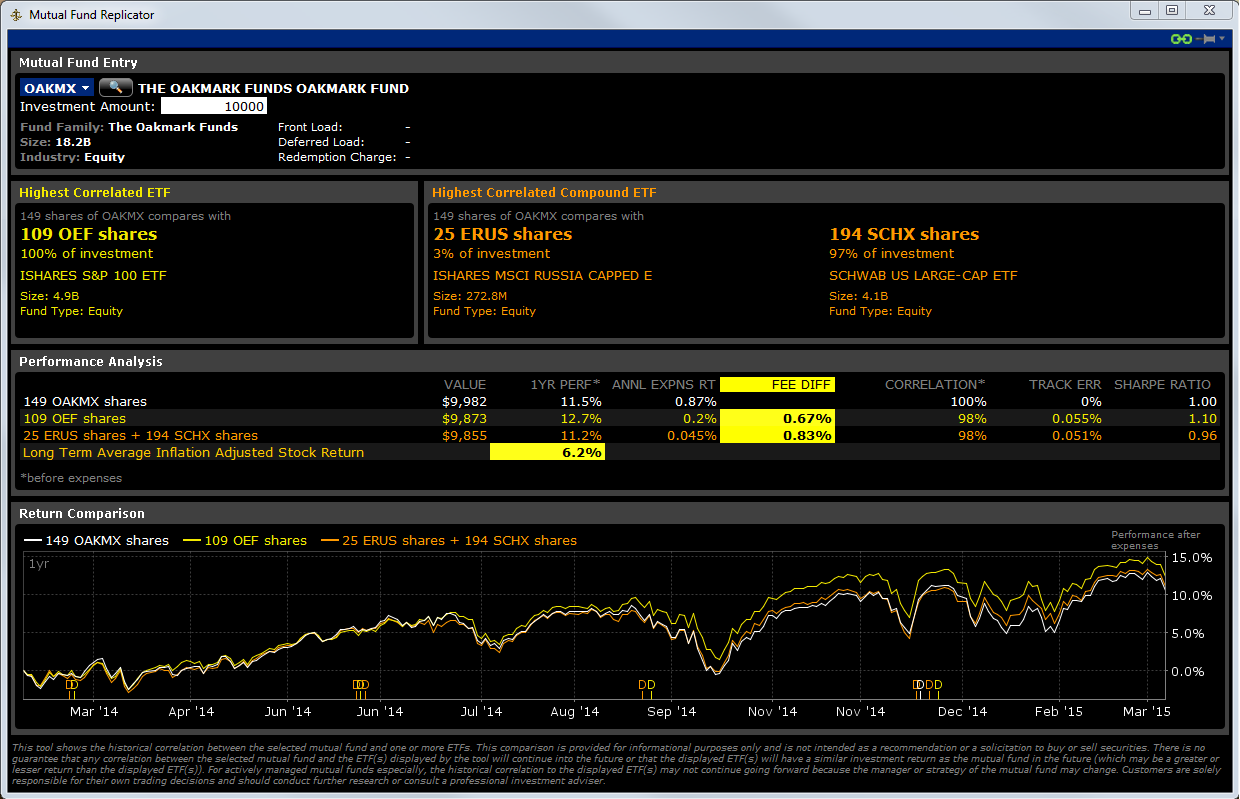
Task: Click the highlighted 6.2% value
Action: tap(547, 452)
